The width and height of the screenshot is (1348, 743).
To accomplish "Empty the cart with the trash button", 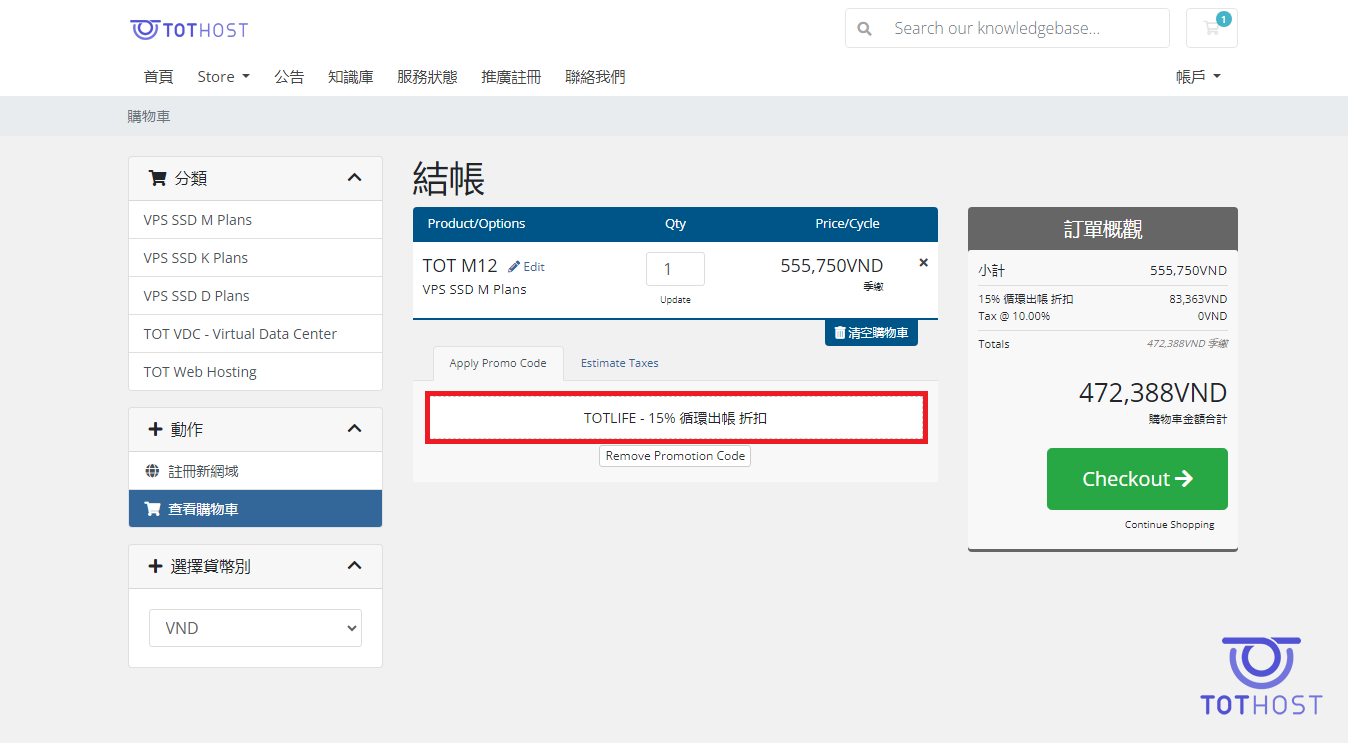I will pos(871,333).
